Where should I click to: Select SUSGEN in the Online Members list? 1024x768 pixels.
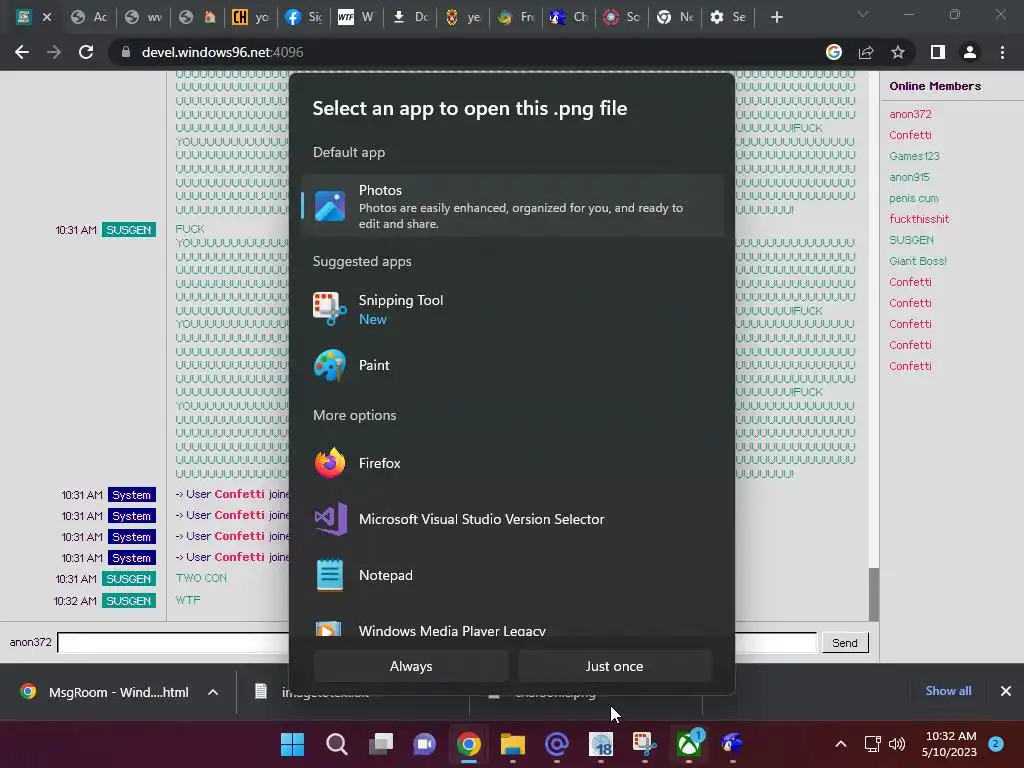coord(911,240)
